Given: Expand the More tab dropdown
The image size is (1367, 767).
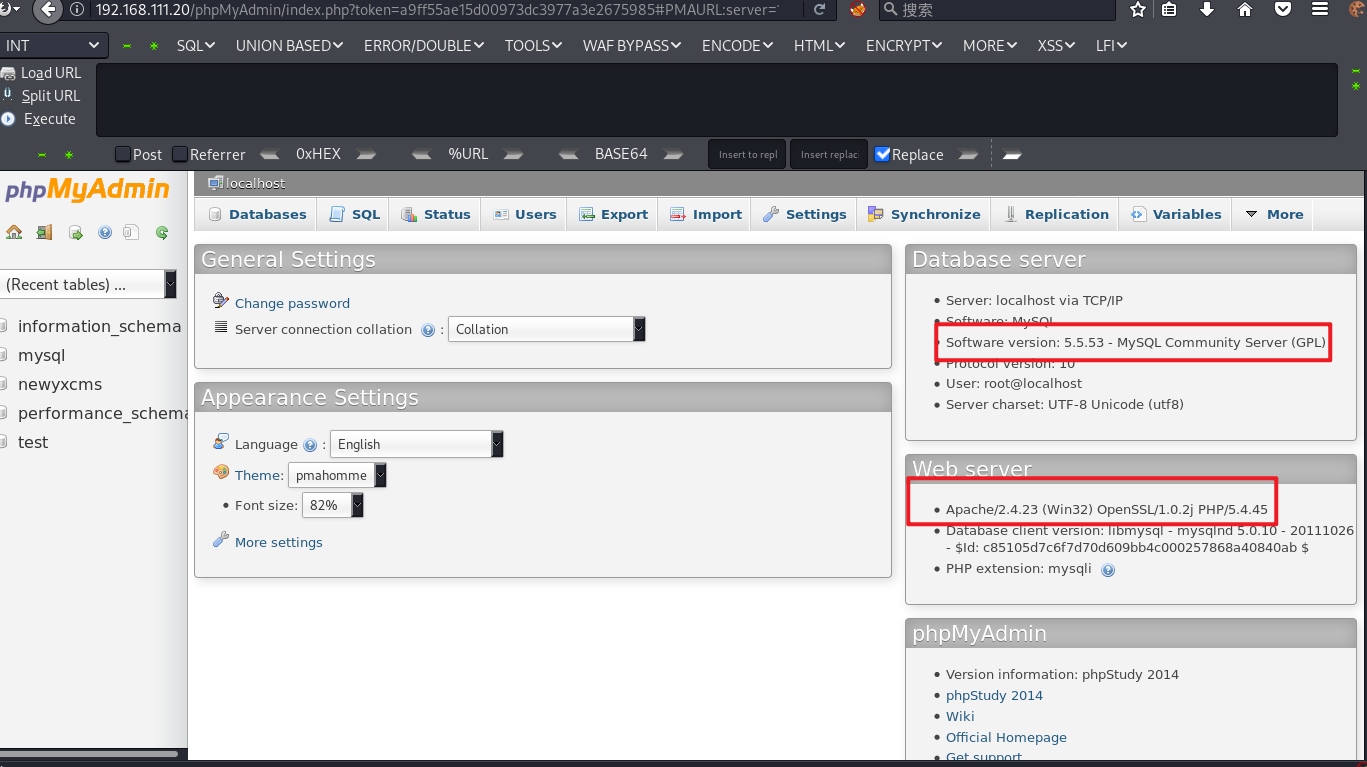Looking at the screenshot, I should [x=1273, y=214].
